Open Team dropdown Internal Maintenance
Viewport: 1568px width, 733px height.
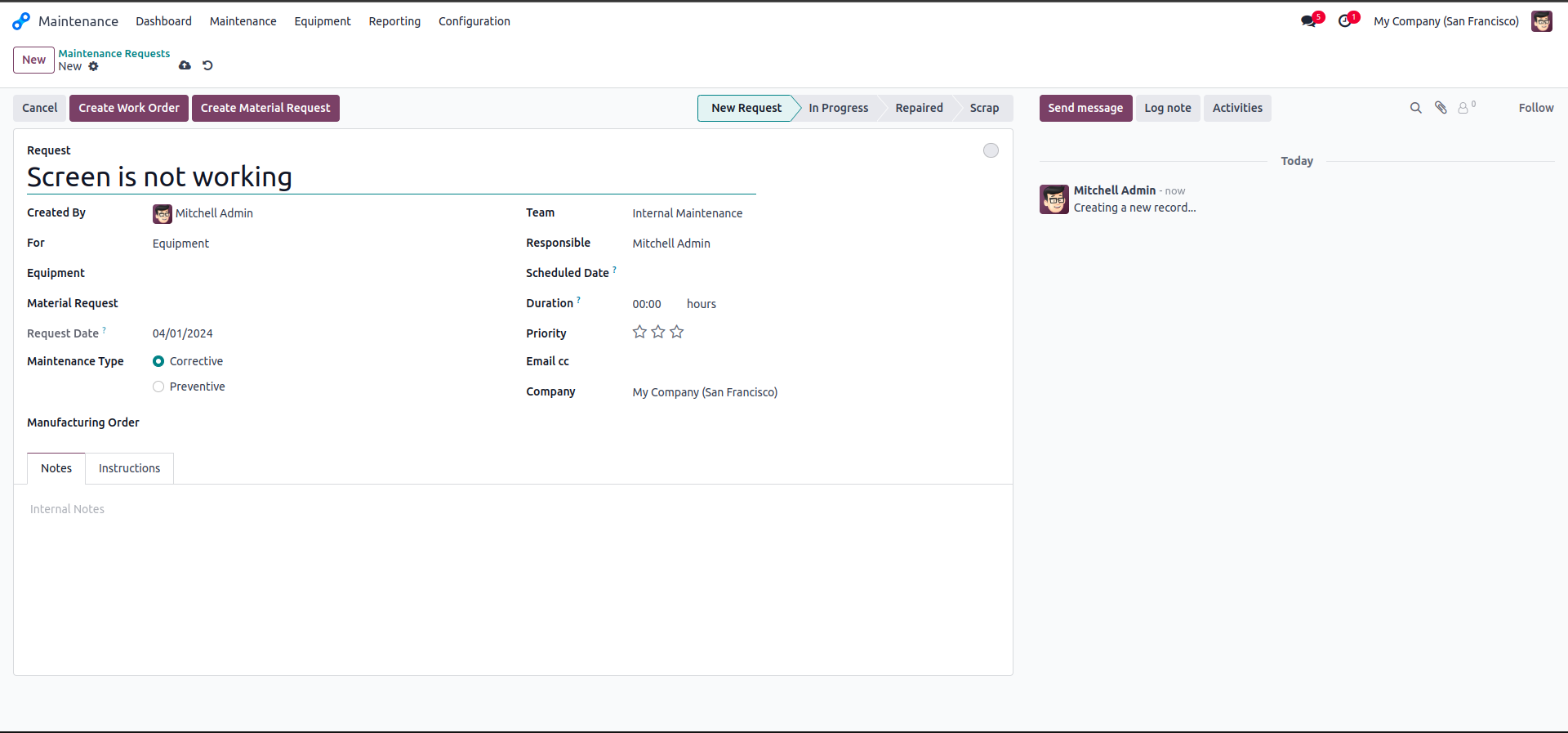[x=815, y=213]
